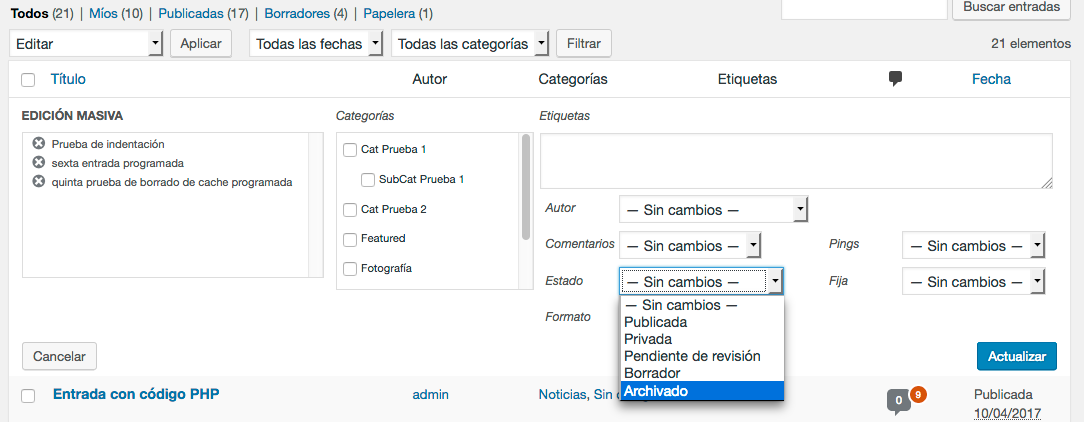Image resolution: width=1084 pixels, height=422 pixels.
Task: Expand the Pings dropdown
Action: [x=972, y=246]
